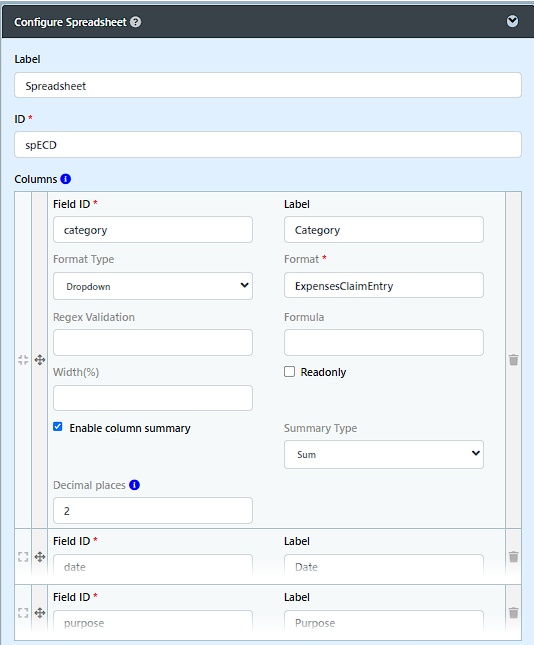Uncheck Enable column summary
This screenshot has height=645, width=534.
pos(58,427)
